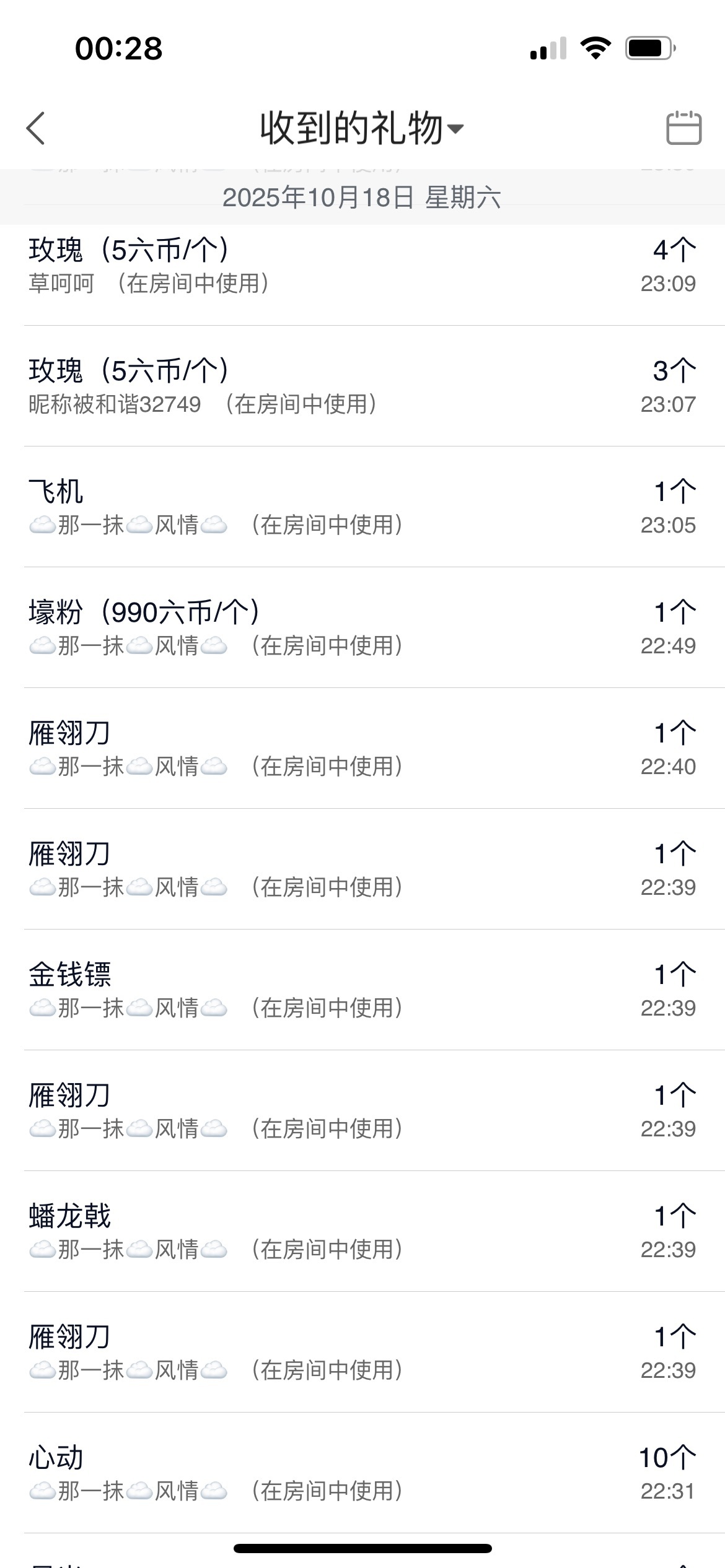
Task: Select the 飞机 gift record
Action: pyautogui.click(x=361, y=507)
